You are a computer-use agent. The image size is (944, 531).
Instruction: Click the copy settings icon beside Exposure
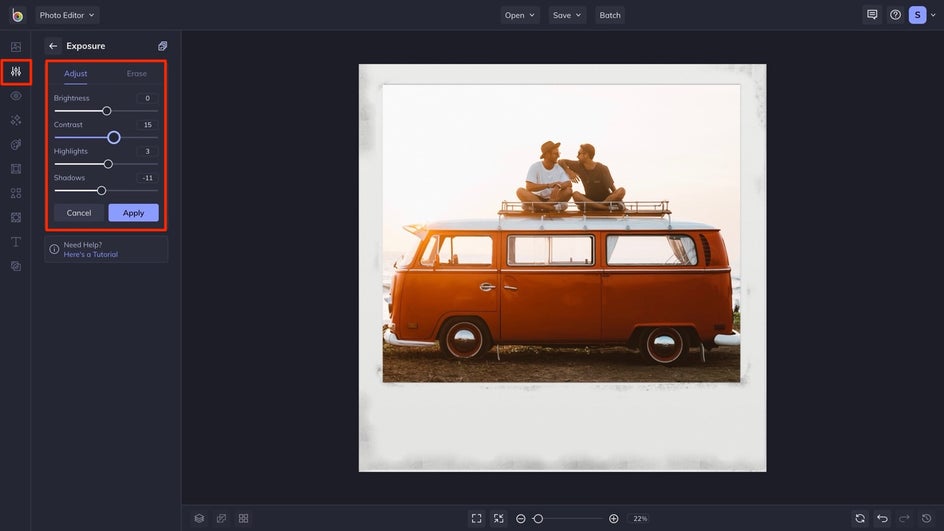pos(163,46)
